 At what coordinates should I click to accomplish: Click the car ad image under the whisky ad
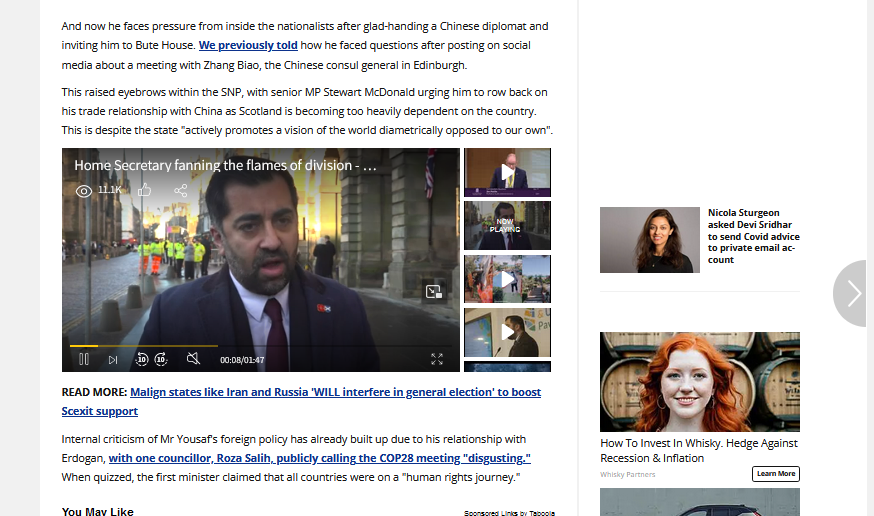700,502
